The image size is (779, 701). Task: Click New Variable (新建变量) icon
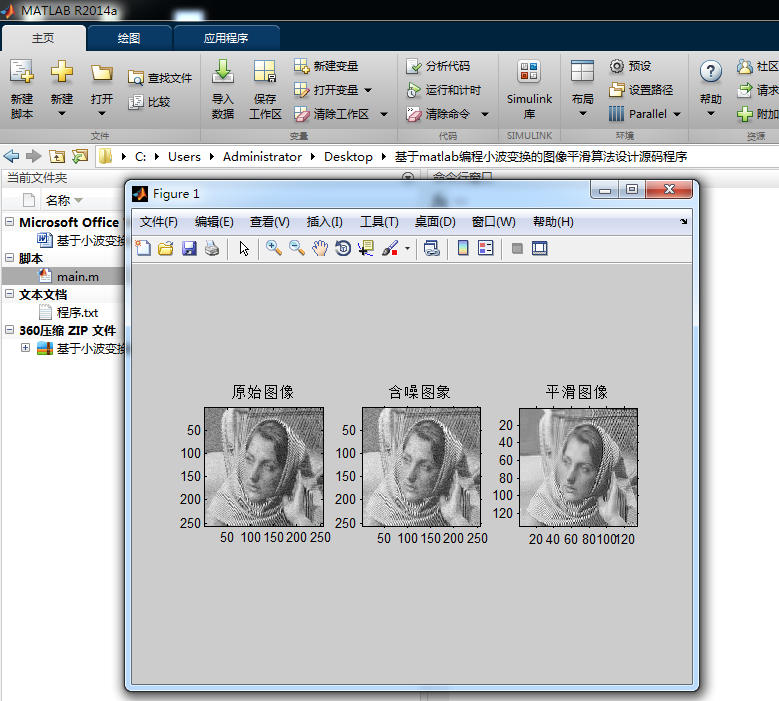[301, 66]
